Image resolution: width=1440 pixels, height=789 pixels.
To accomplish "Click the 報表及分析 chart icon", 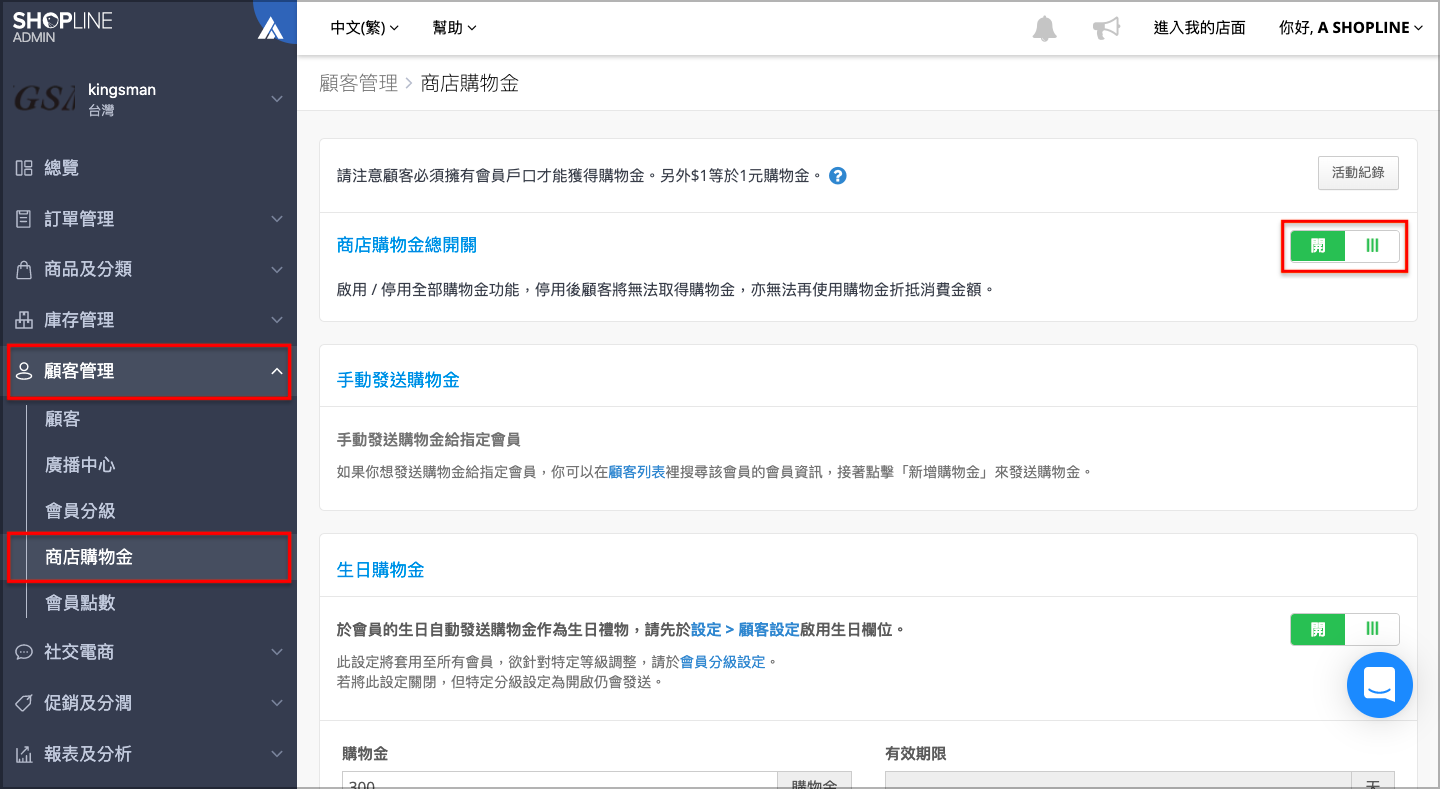I will point(24,754).
